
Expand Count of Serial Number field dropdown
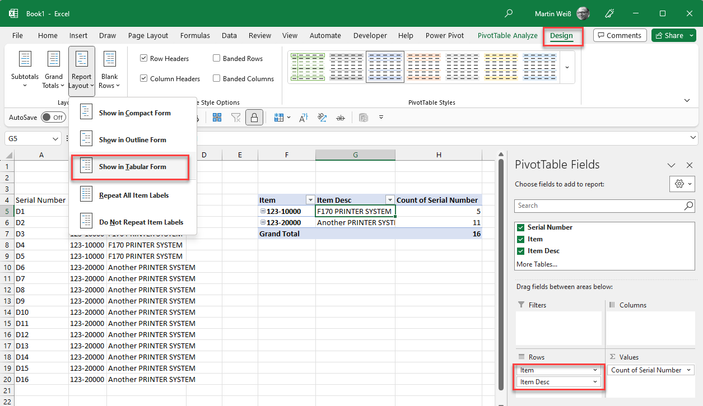tap(689, 370)
